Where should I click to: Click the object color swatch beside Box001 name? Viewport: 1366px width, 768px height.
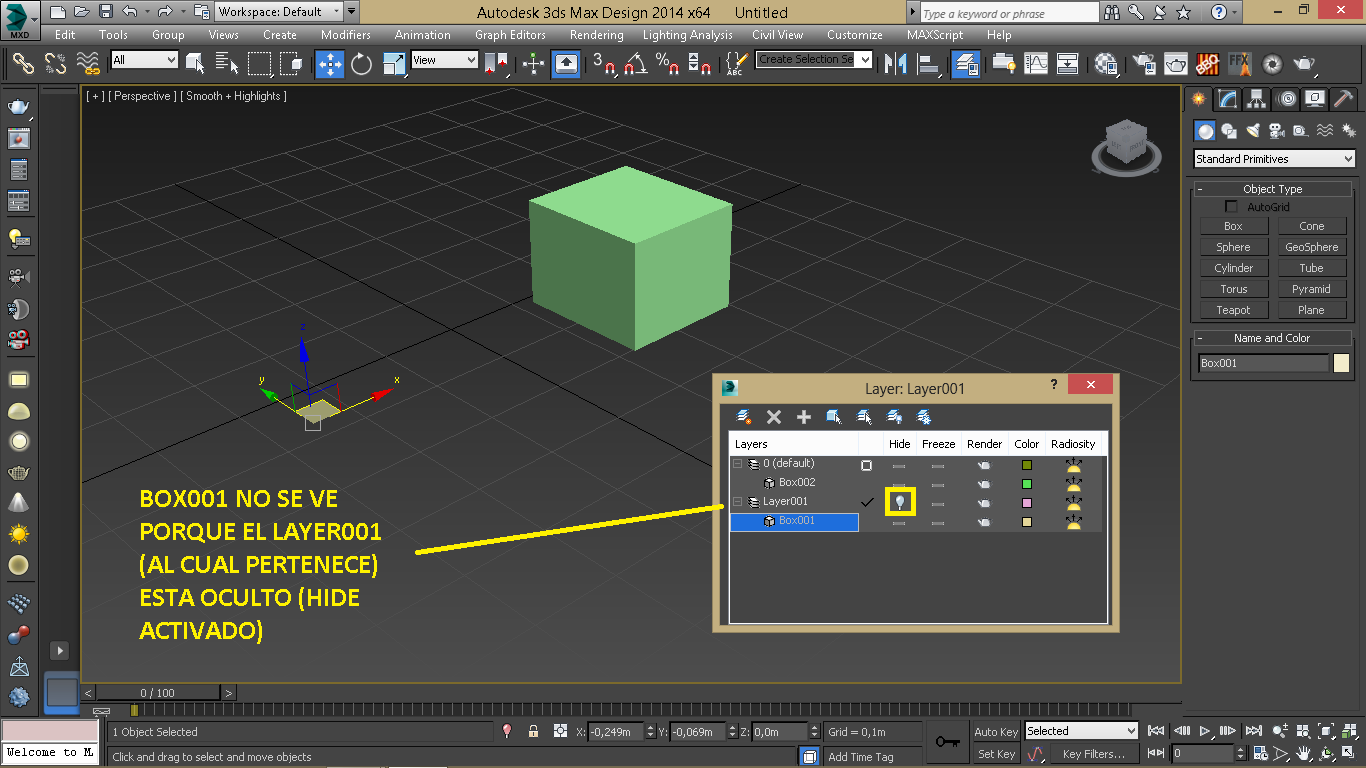(x=1342, y=363)
